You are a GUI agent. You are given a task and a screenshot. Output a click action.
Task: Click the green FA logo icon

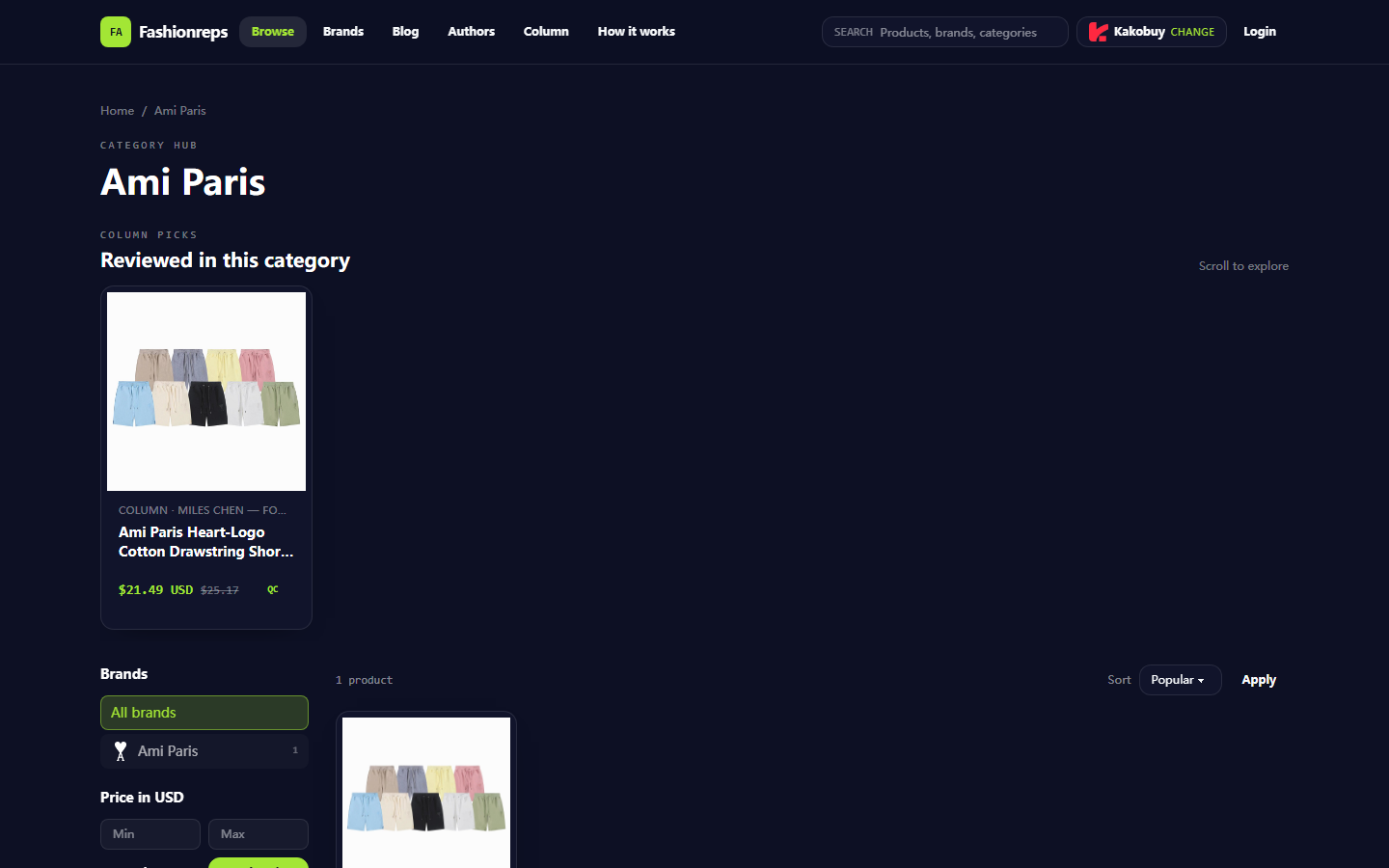(x=116, y=32)
